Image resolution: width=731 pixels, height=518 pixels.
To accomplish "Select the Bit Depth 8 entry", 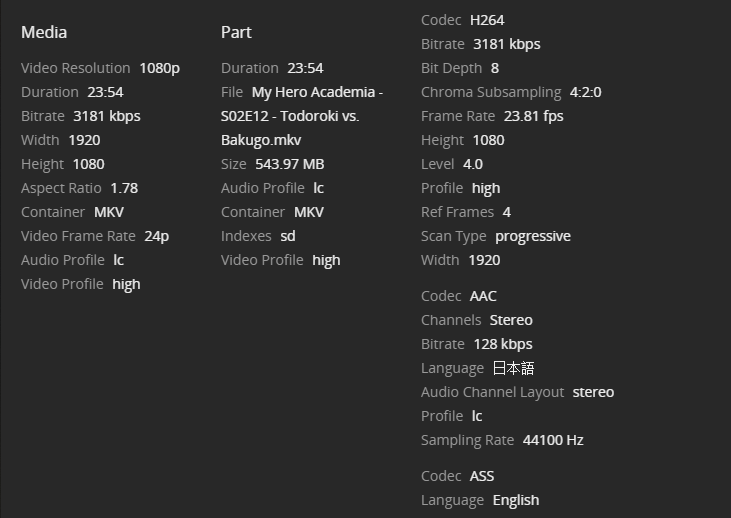I will 494,68.
